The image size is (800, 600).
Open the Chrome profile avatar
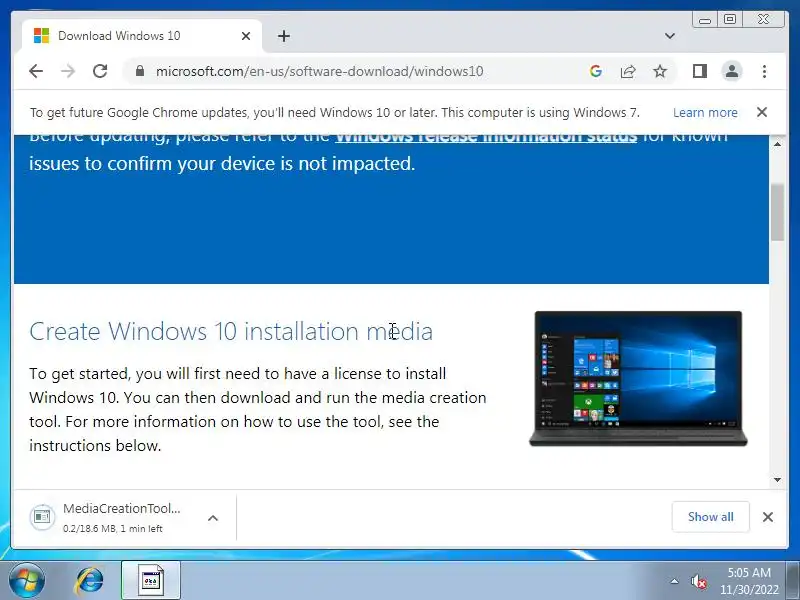[x=732, y=71]
